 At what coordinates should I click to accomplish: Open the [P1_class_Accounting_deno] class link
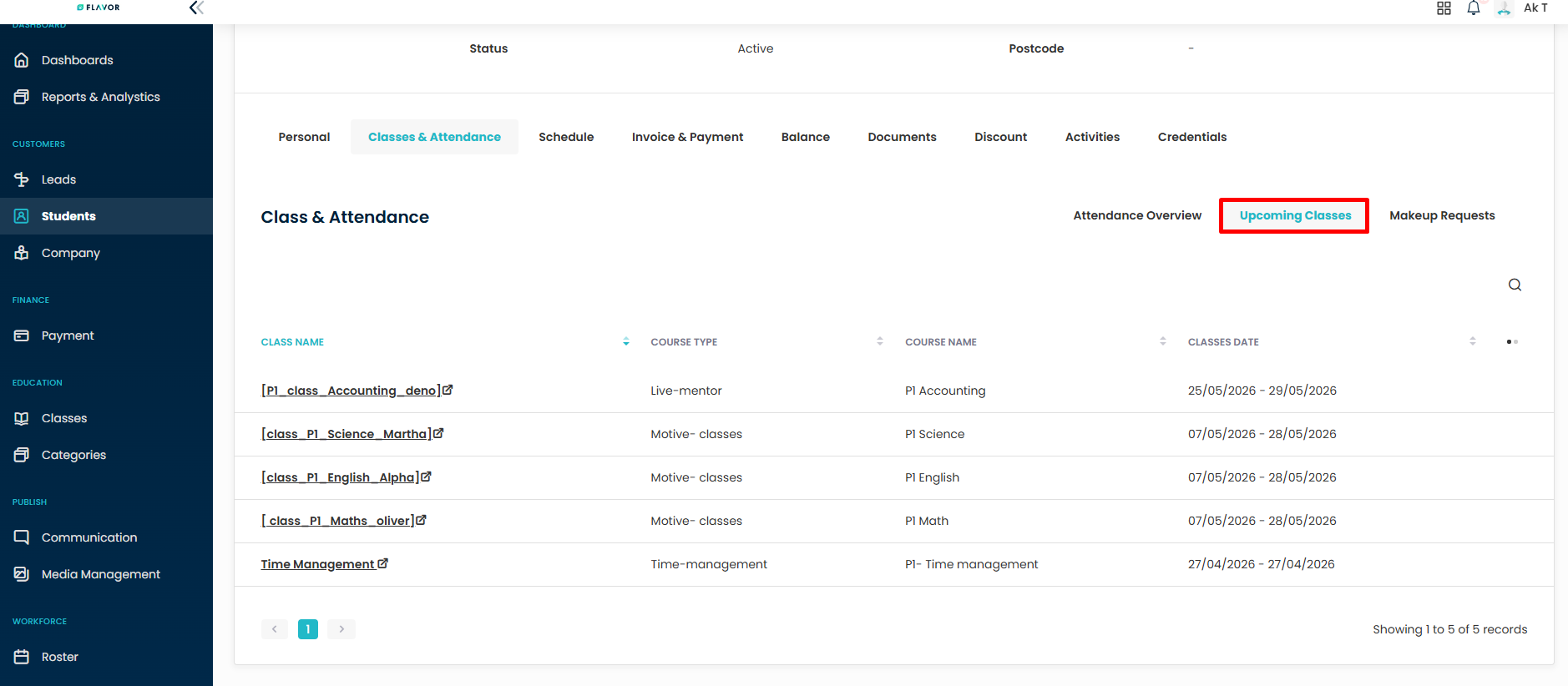coord(351,391)
